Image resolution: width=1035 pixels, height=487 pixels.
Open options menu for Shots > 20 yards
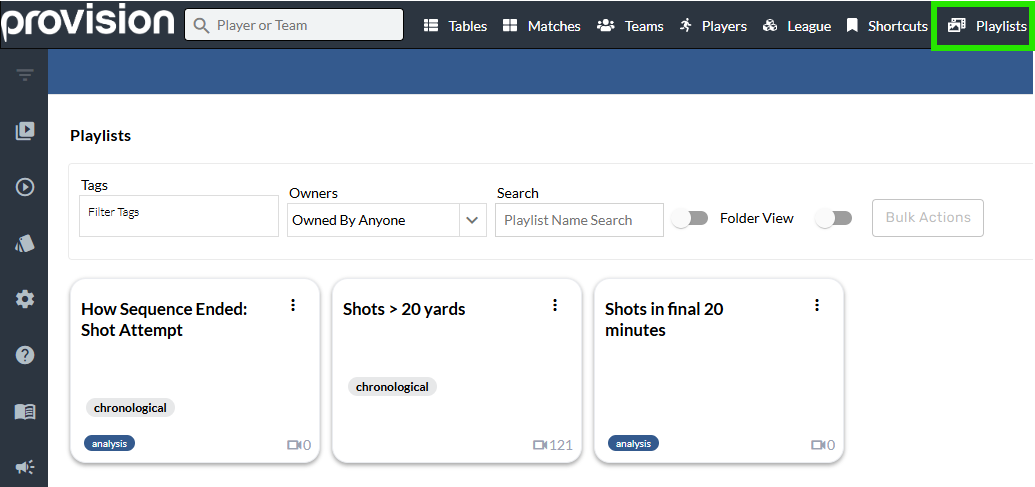(555, 305)
